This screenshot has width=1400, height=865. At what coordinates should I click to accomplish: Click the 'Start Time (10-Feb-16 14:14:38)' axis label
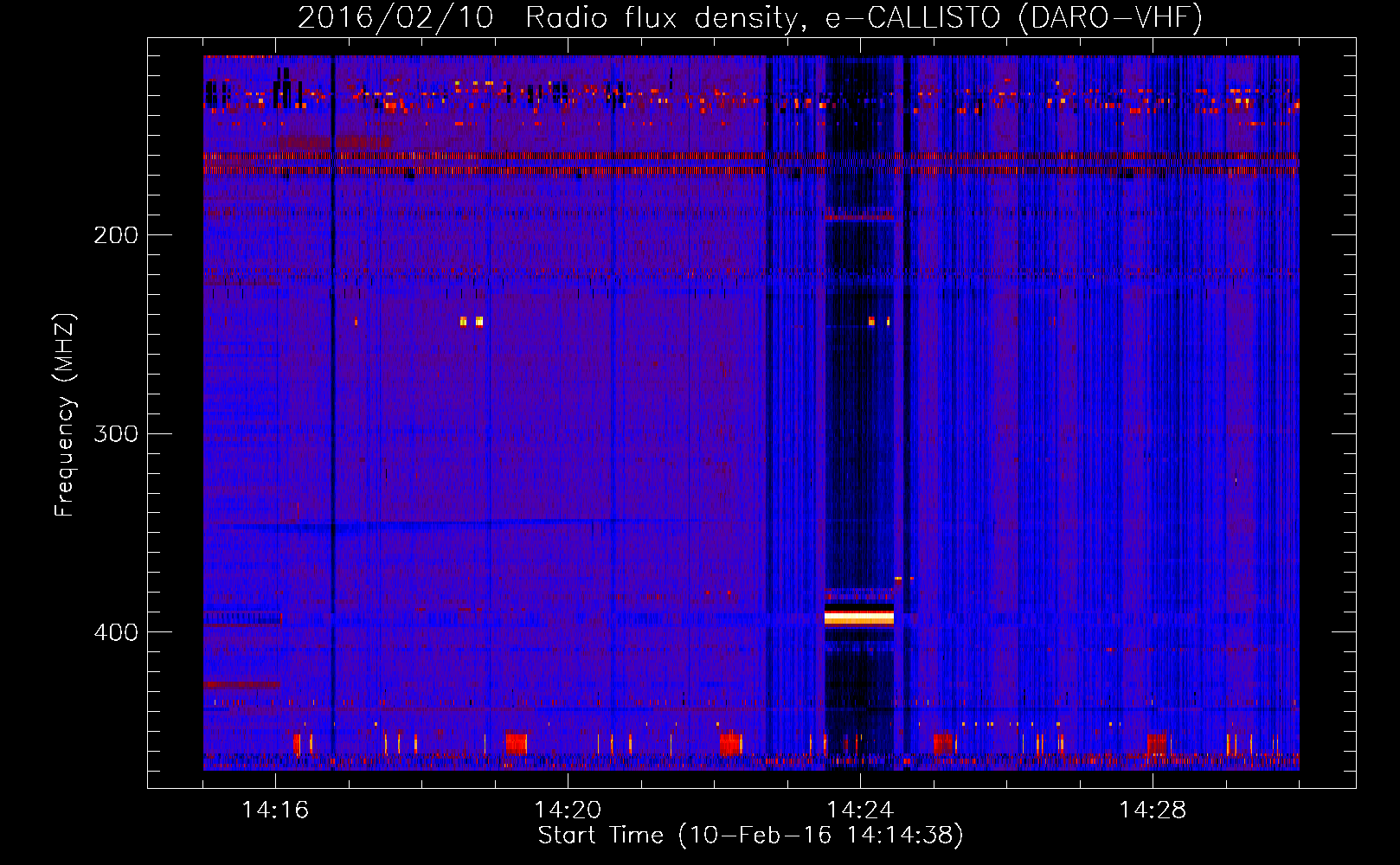pyautogui.click(x=750, y=836)
